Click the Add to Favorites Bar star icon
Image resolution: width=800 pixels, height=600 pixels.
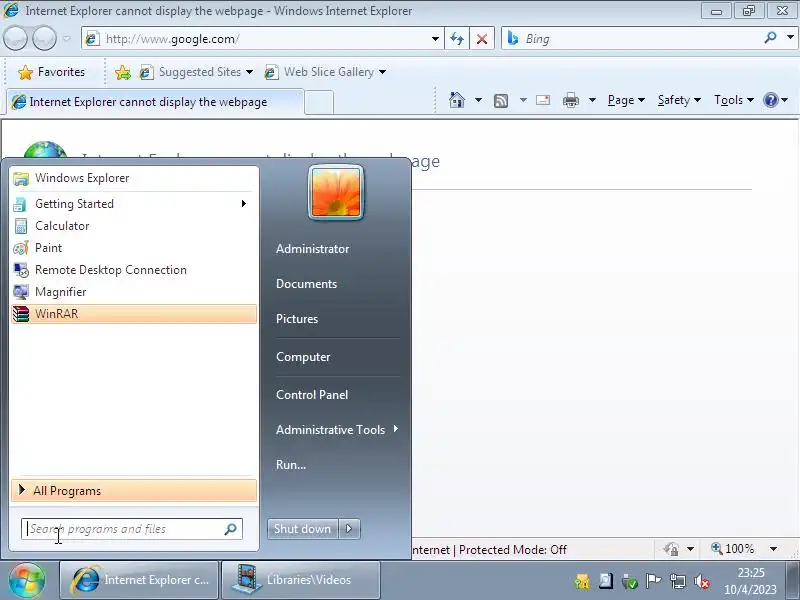(x=122, y=72)
